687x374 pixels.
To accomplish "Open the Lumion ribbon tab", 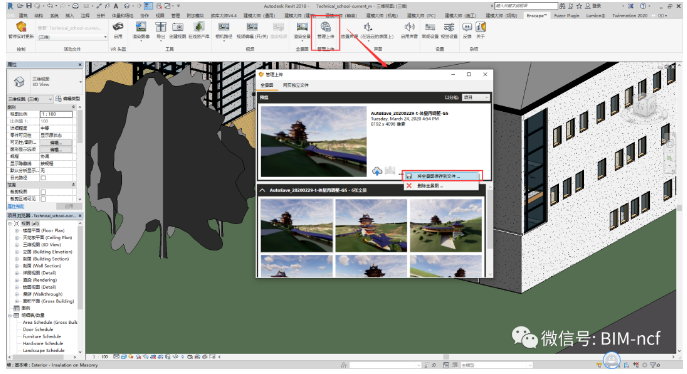I will [595, 15].
